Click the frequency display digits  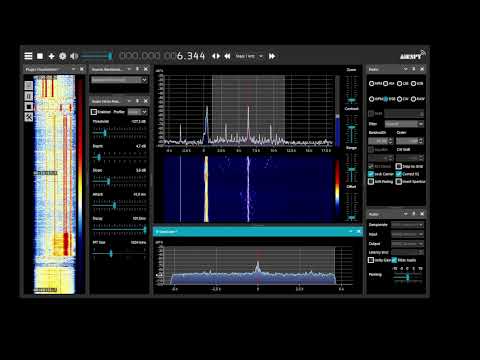(162, 56)
